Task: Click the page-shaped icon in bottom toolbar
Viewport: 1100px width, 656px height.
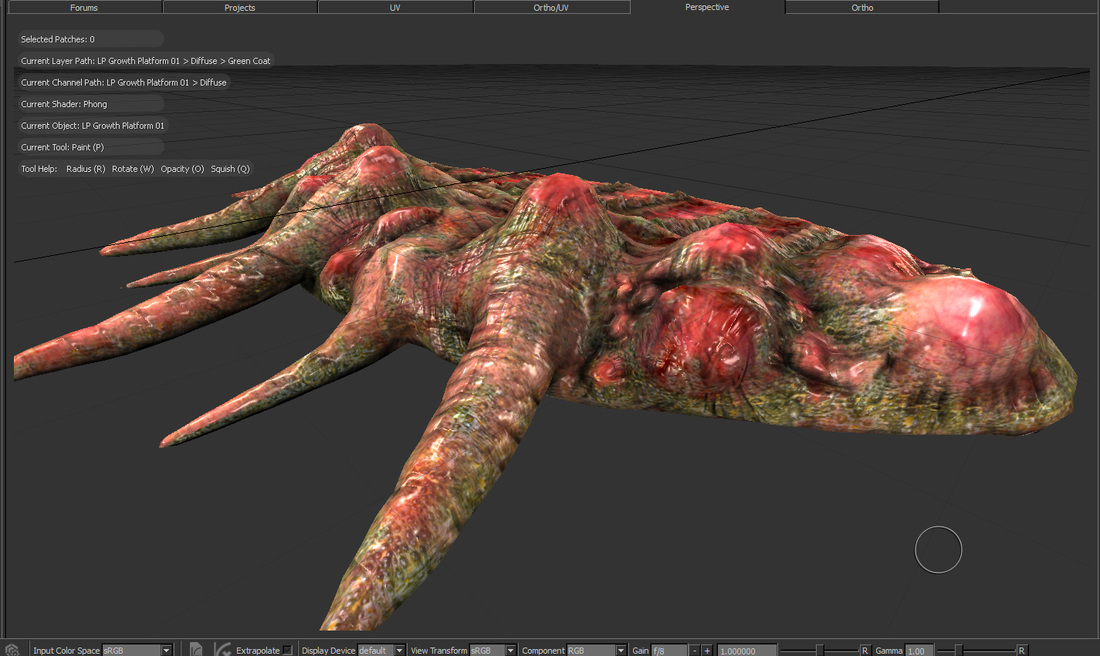Action: pyautogui.click(x=196, y=650)
